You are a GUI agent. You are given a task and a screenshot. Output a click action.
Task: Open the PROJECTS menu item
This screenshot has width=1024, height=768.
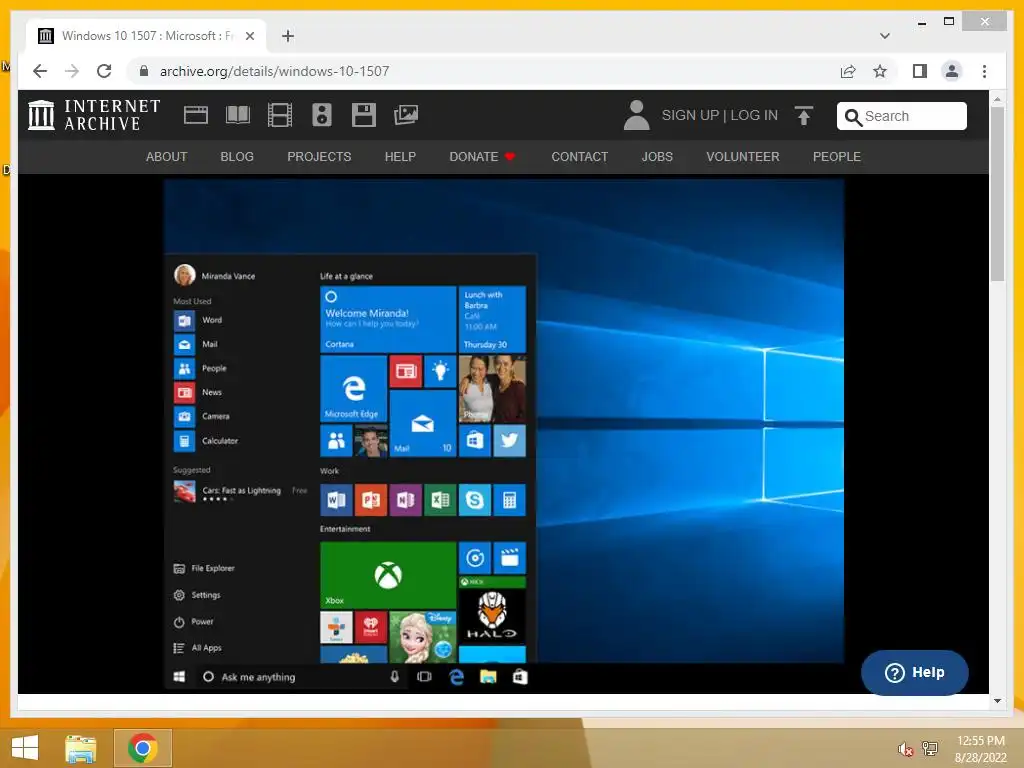point(319,157)
